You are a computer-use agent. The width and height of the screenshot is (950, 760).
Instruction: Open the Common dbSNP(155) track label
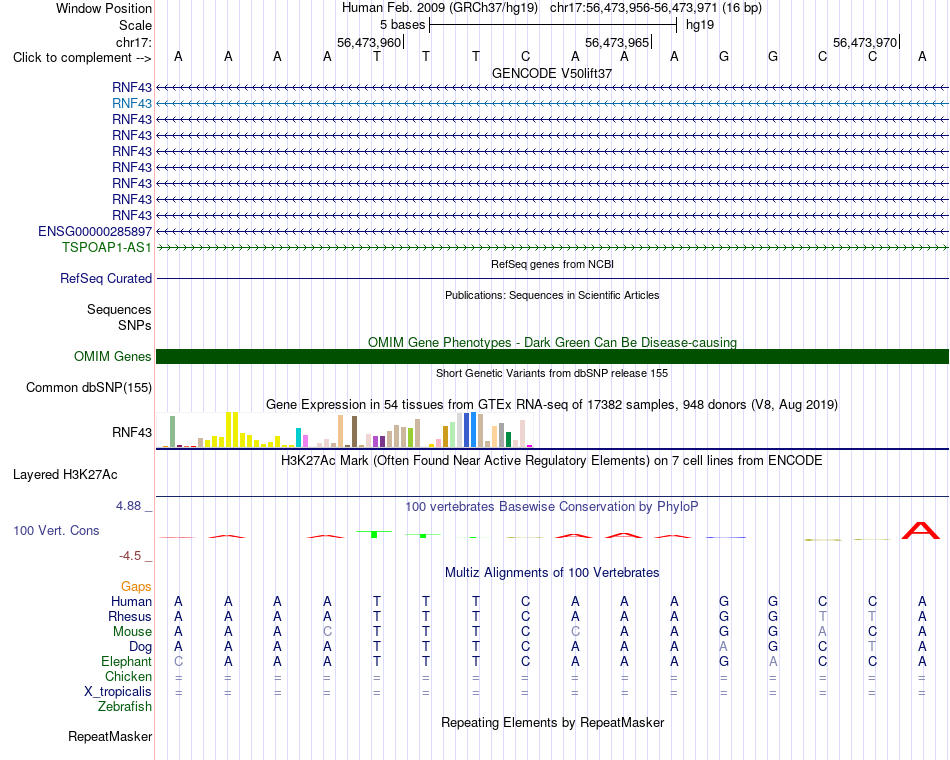pyautogui.click(x=89, y=387)
